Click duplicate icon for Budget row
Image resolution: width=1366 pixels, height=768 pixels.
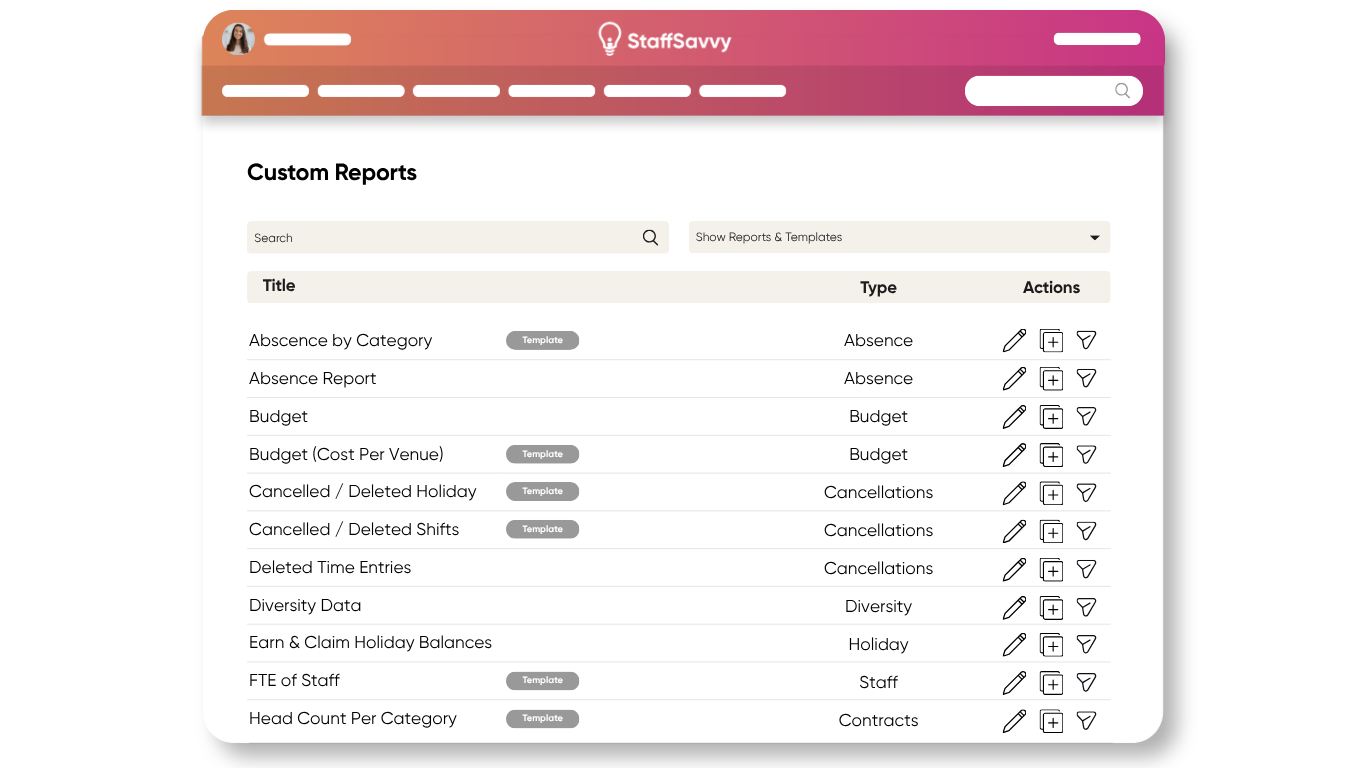pos(1051,417)
